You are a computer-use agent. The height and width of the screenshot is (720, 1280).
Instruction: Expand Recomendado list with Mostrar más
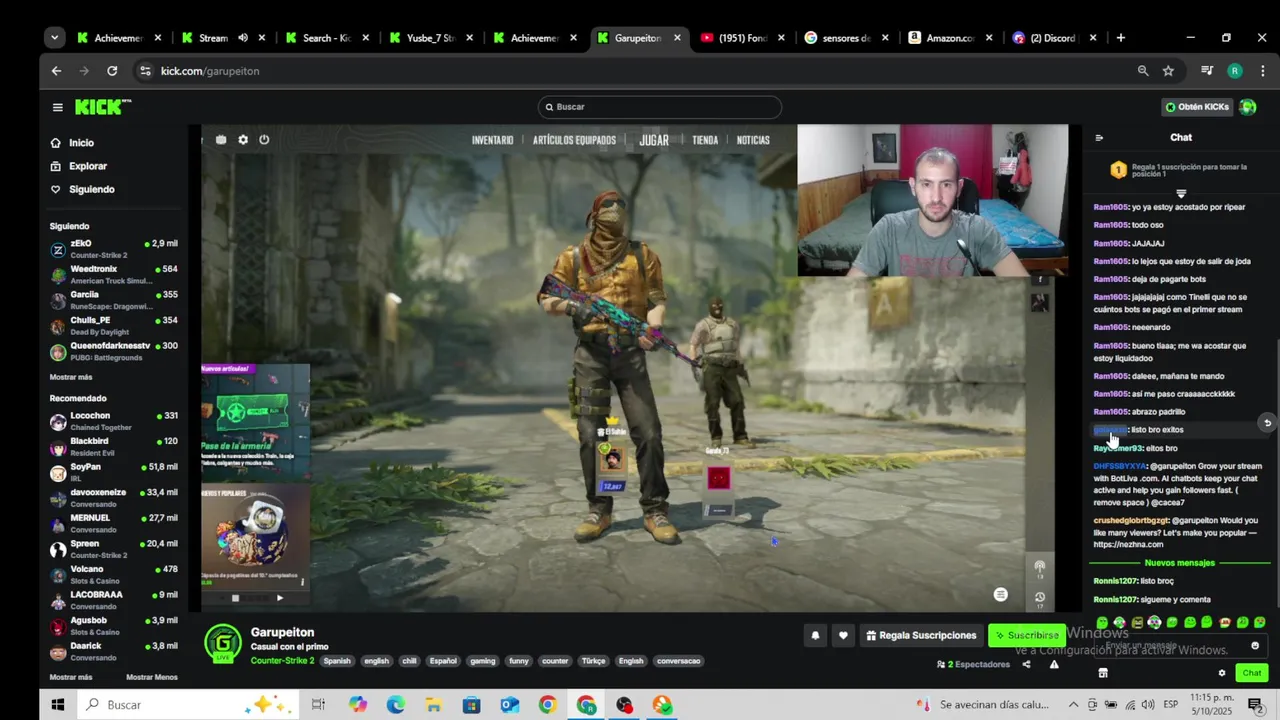pyautogui.click(x=71, y=677)
